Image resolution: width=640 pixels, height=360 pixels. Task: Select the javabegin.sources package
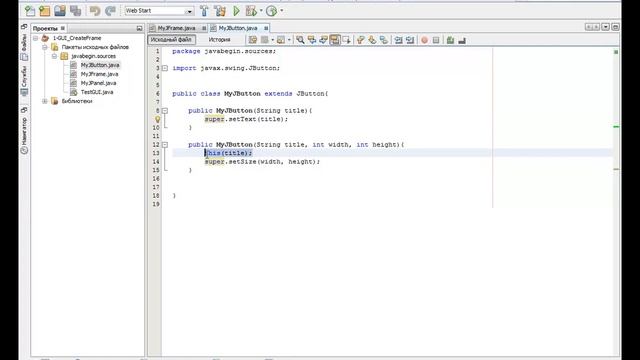coord(93,56)
